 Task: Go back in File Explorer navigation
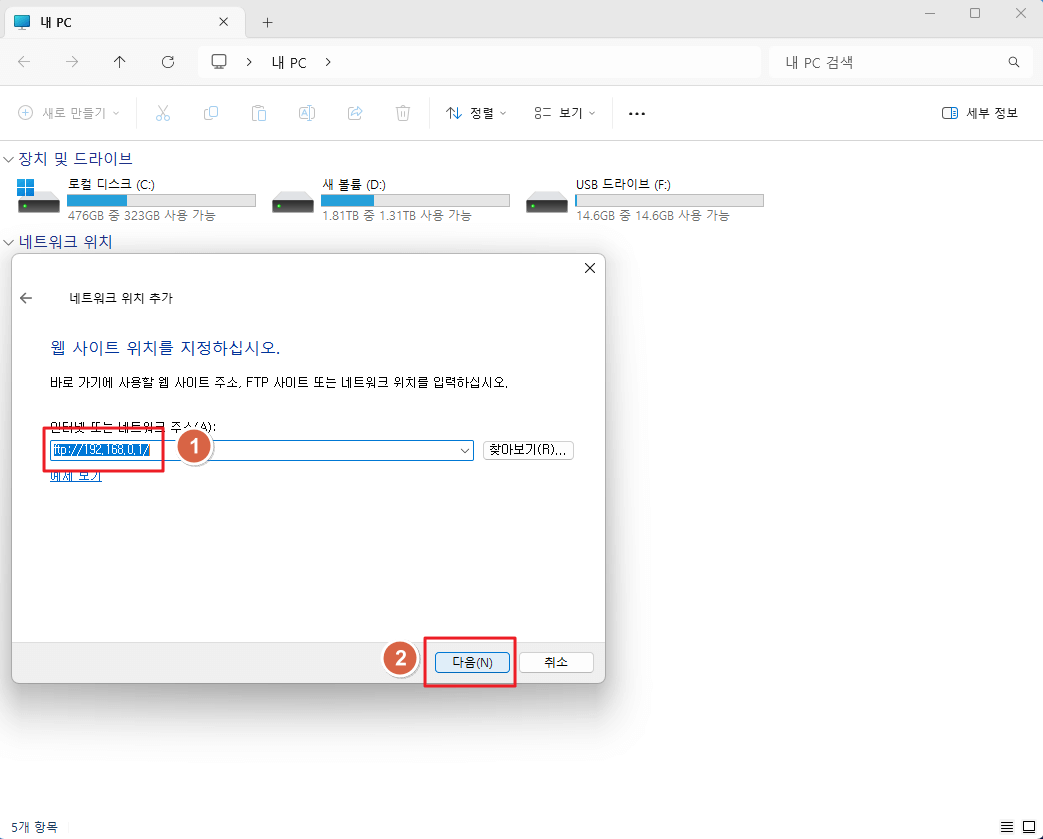click(25, 62)
